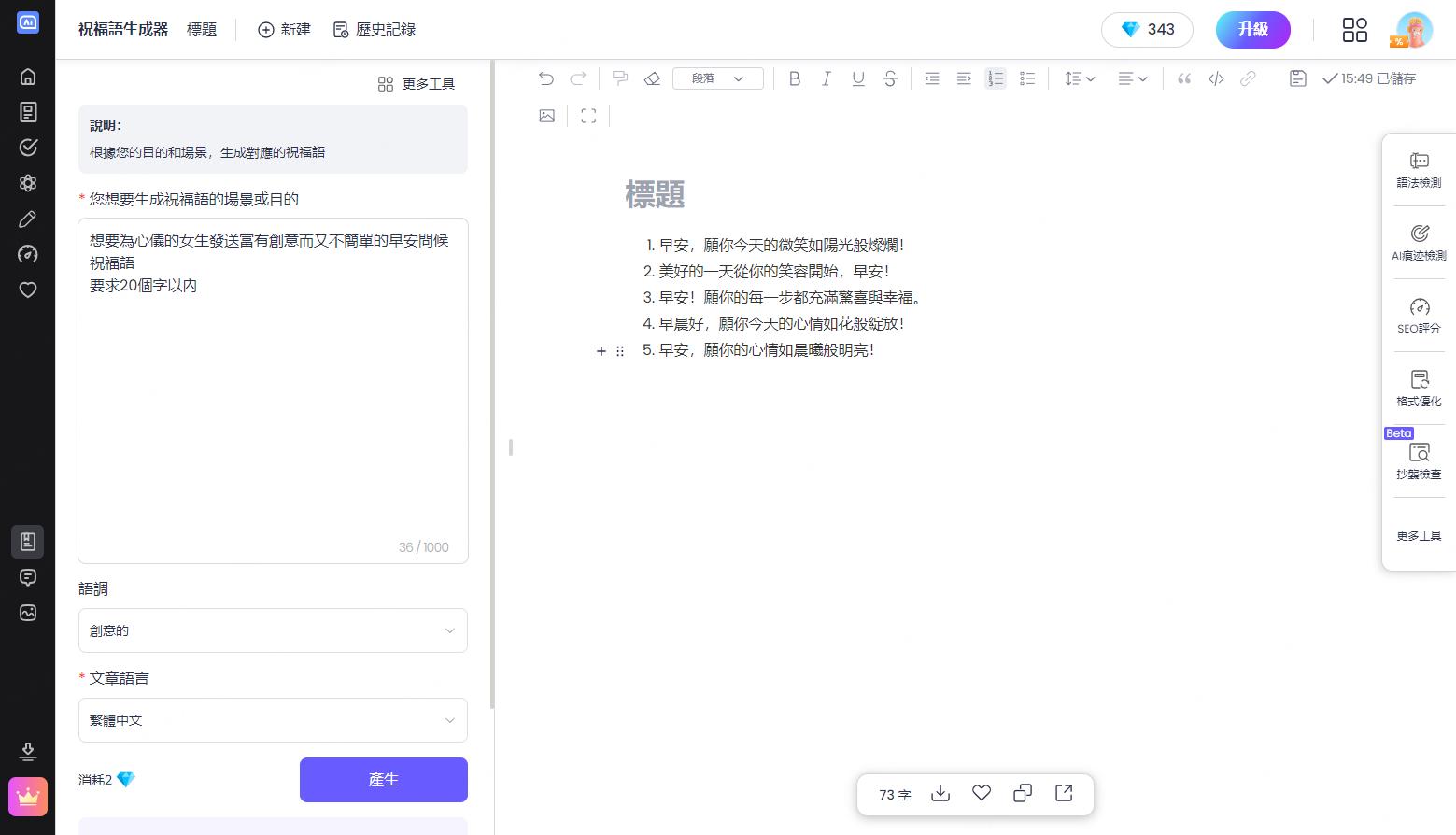The width and height of the screenshot is (1456, 835).
Task: Open the chat bubble sidebar icon
Action: coord(28,577)
